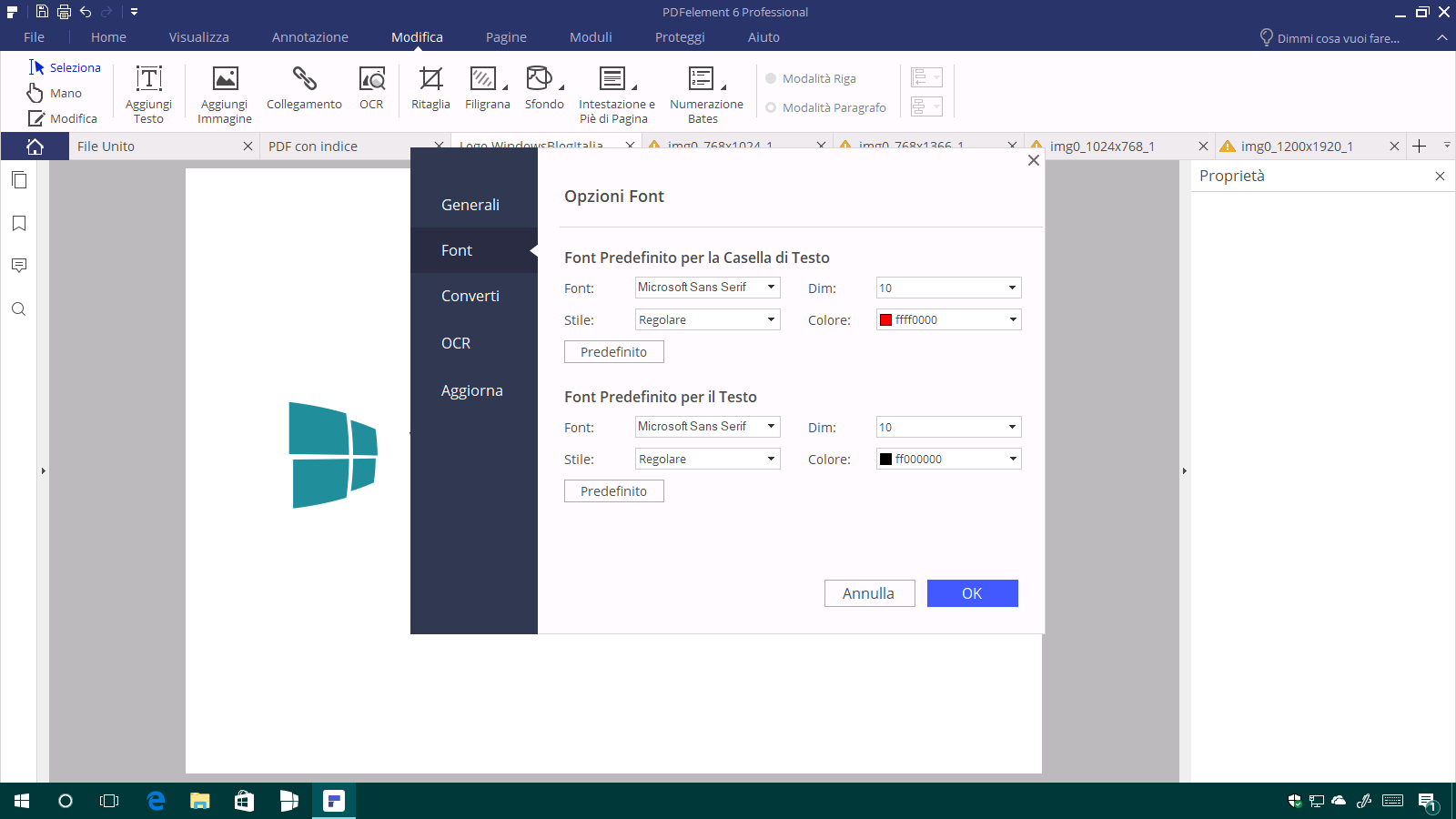Add a new tab with plus icon

1419,146
